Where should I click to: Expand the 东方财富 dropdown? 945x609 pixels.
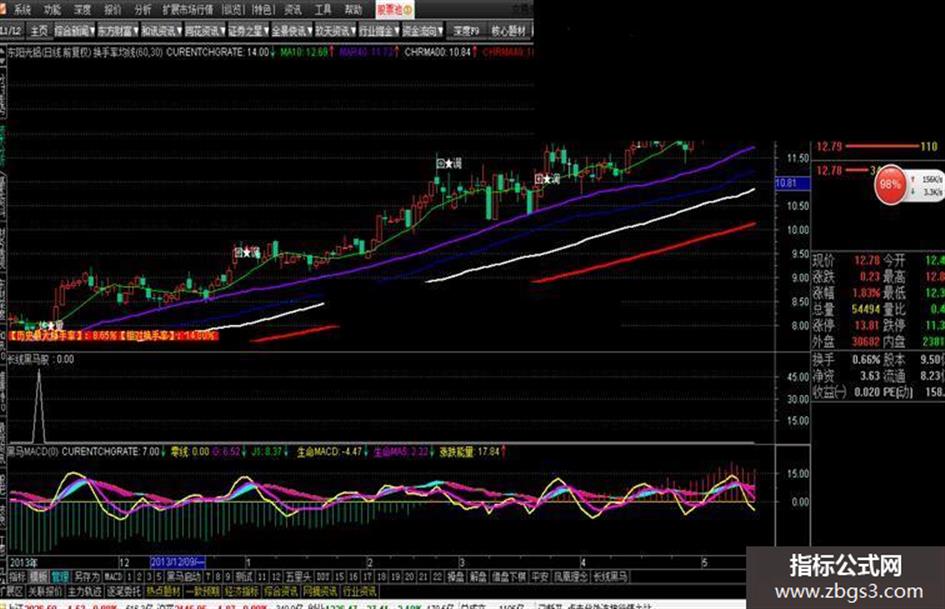(x=118, y=30)
